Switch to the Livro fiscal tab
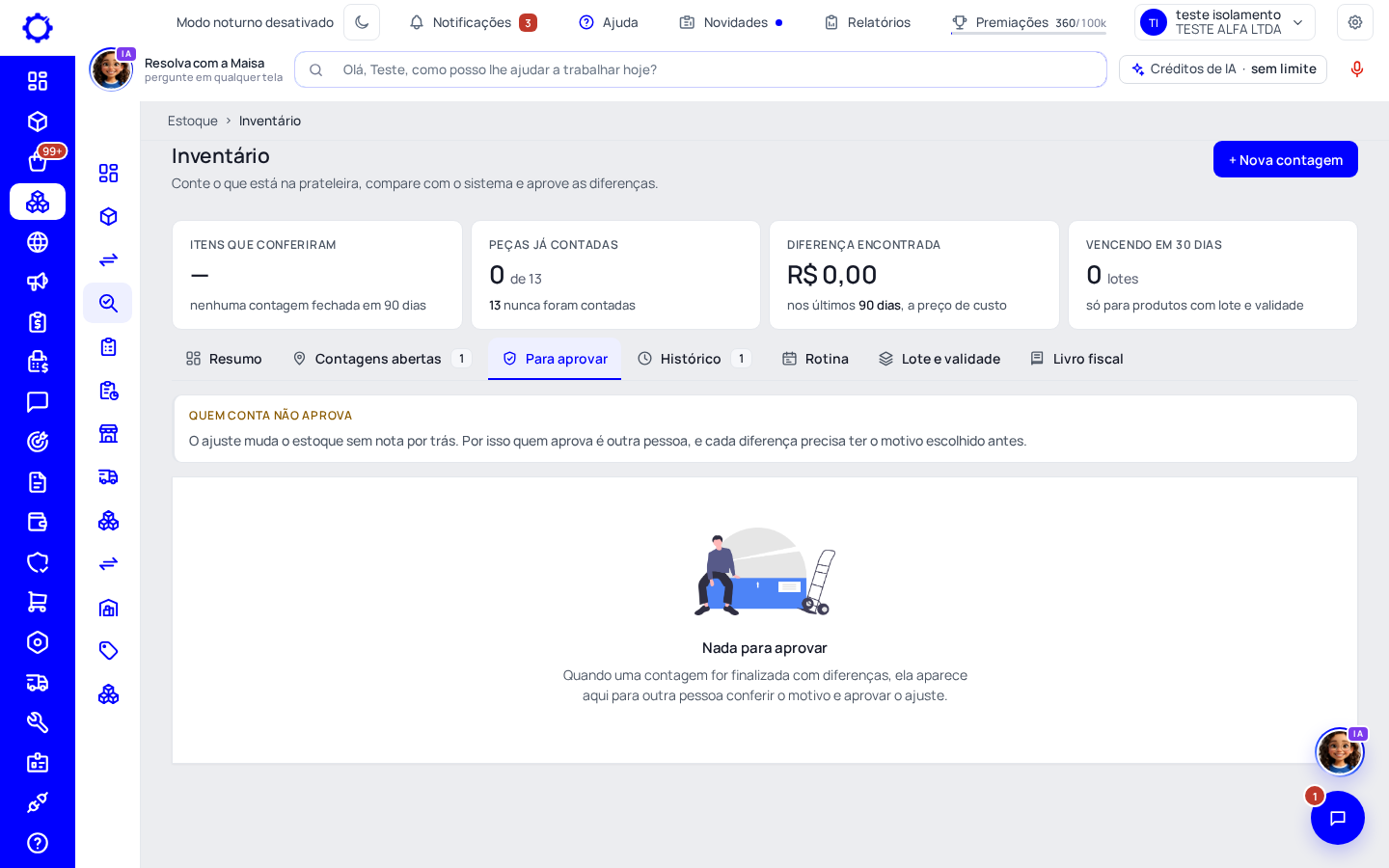 pos(1076,359)
